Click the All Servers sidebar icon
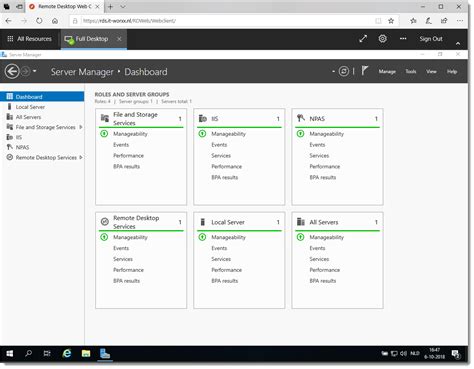This screenshot has height=369, width=474. point(10,117)
